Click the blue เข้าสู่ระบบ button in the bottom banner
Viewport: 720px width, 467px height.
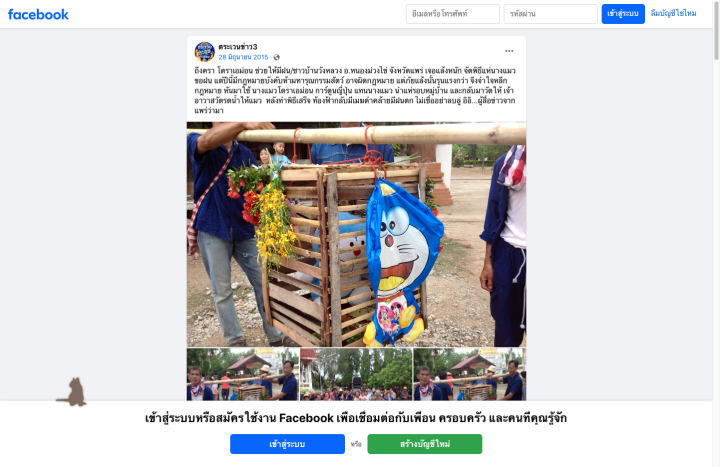(x=287, y=444)
